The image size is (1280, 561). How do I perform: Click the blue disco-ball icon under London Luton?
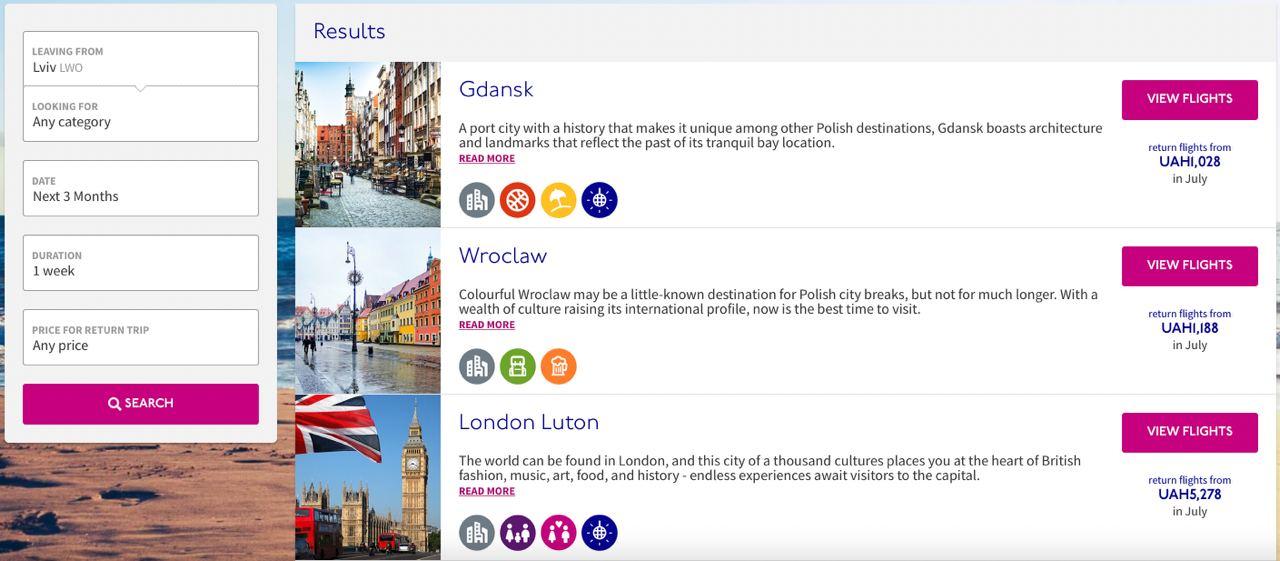pyautogui.click(x=599, y=533)
